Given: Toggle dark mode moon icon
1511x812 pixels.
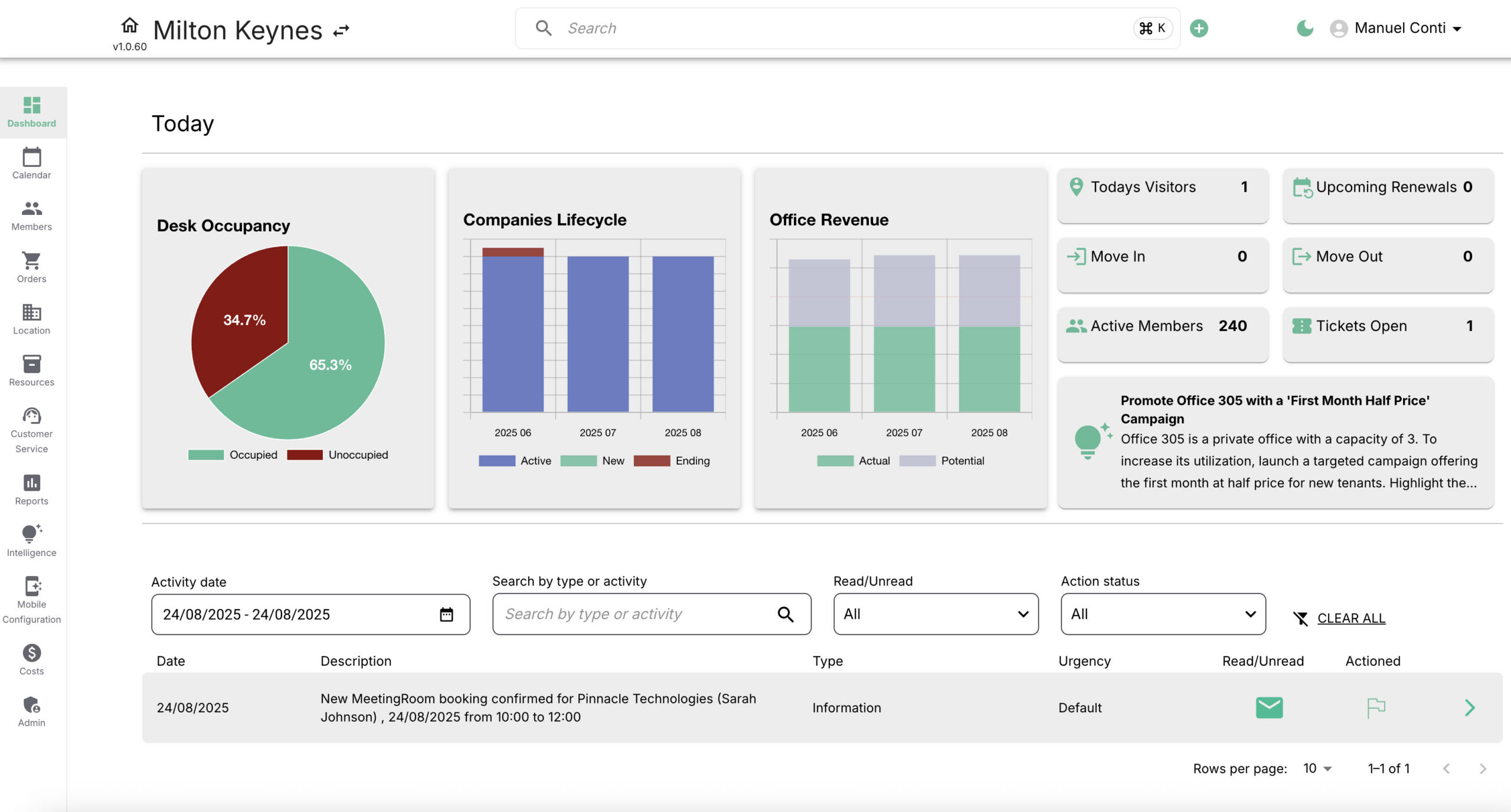Looking at the screenshot, I should pyautogui.click(x=1304, y=28).
